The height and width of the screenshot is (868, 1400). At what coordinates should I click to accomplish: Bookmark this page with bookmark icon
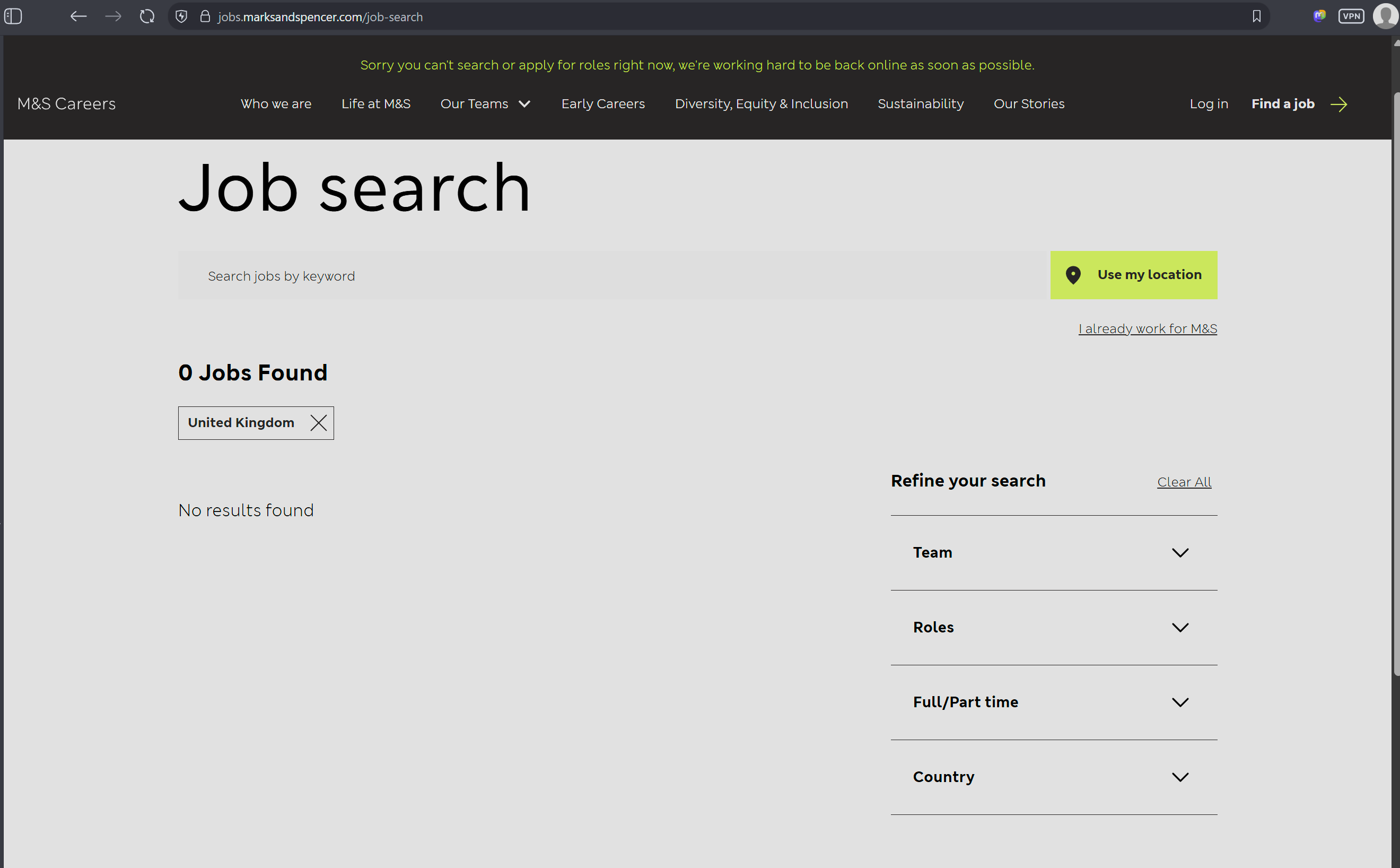[1257, 16]
